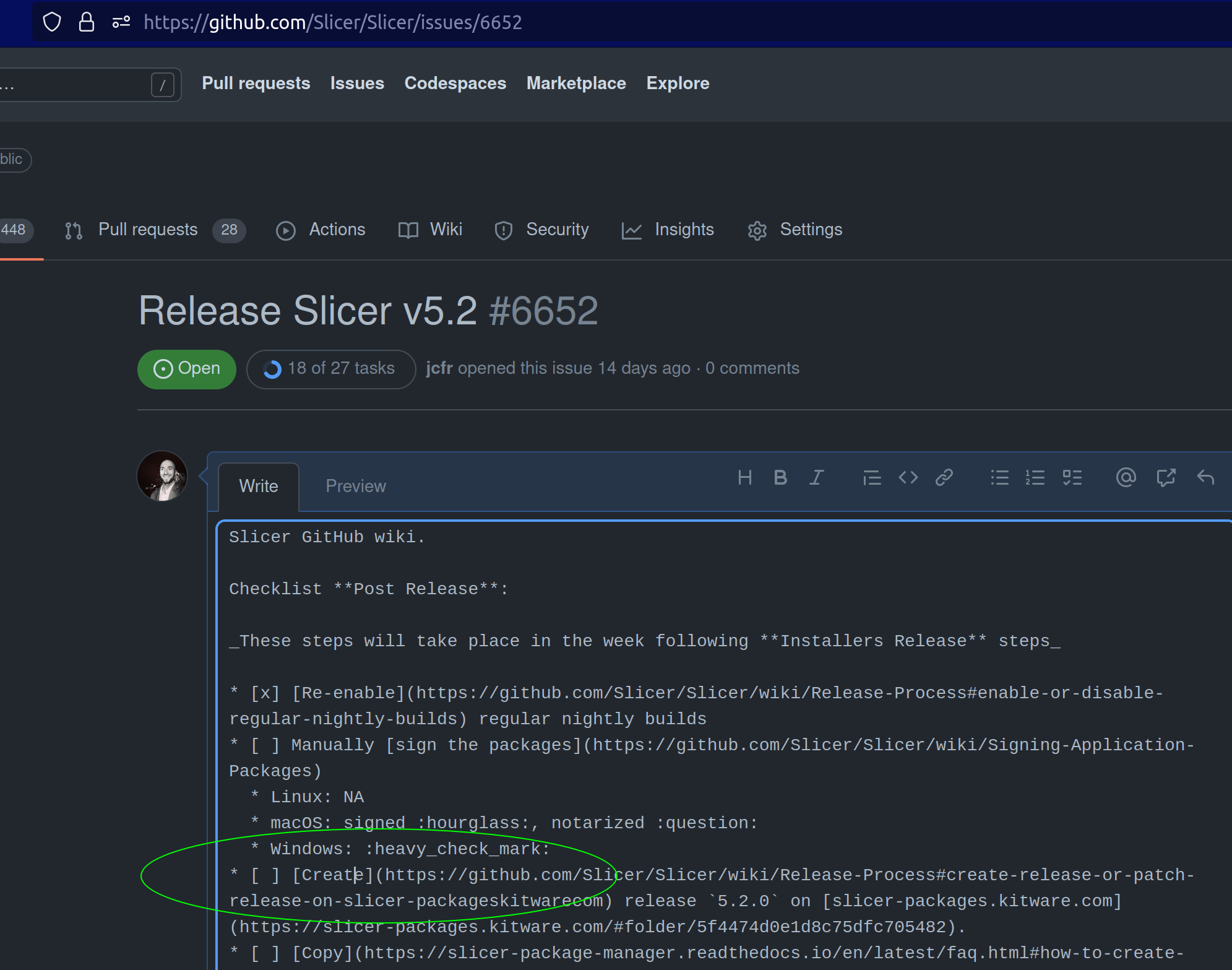
Task: Insert a quote using the toolbar
Action: point(872,477)
